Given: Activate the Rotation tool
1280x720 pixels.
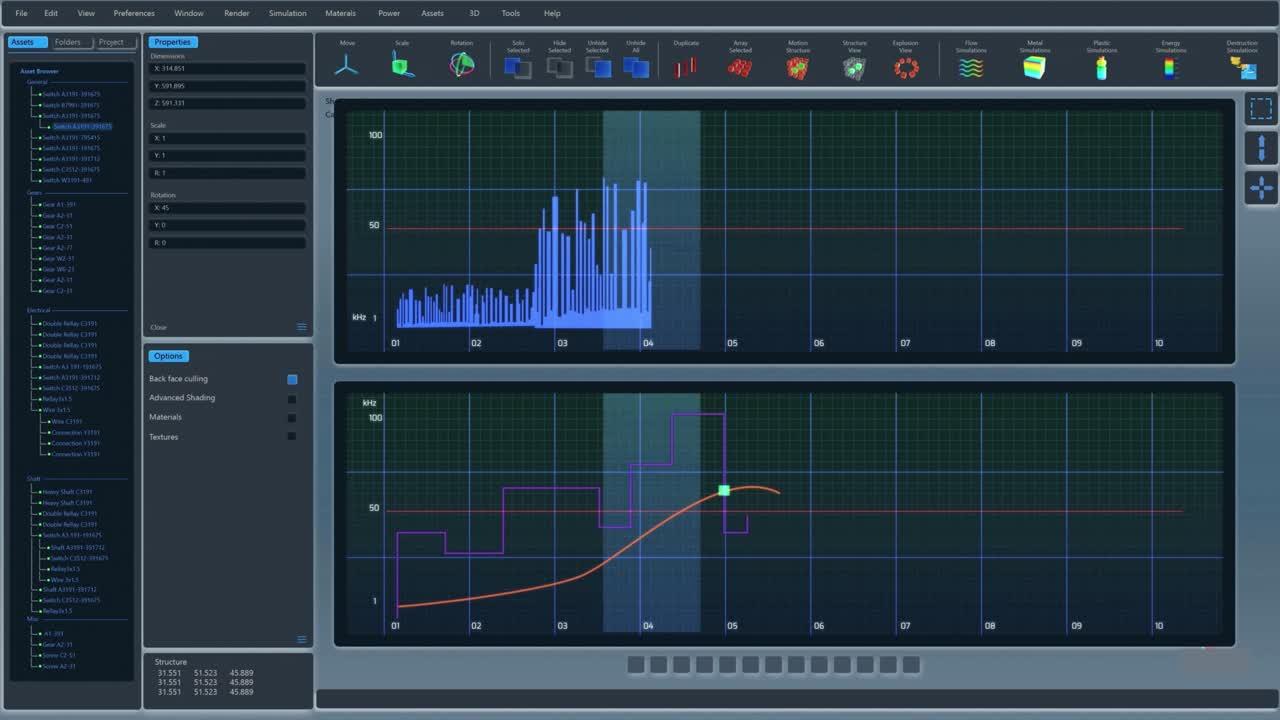Looking at the screenshot, I should (x=461, y=66).
